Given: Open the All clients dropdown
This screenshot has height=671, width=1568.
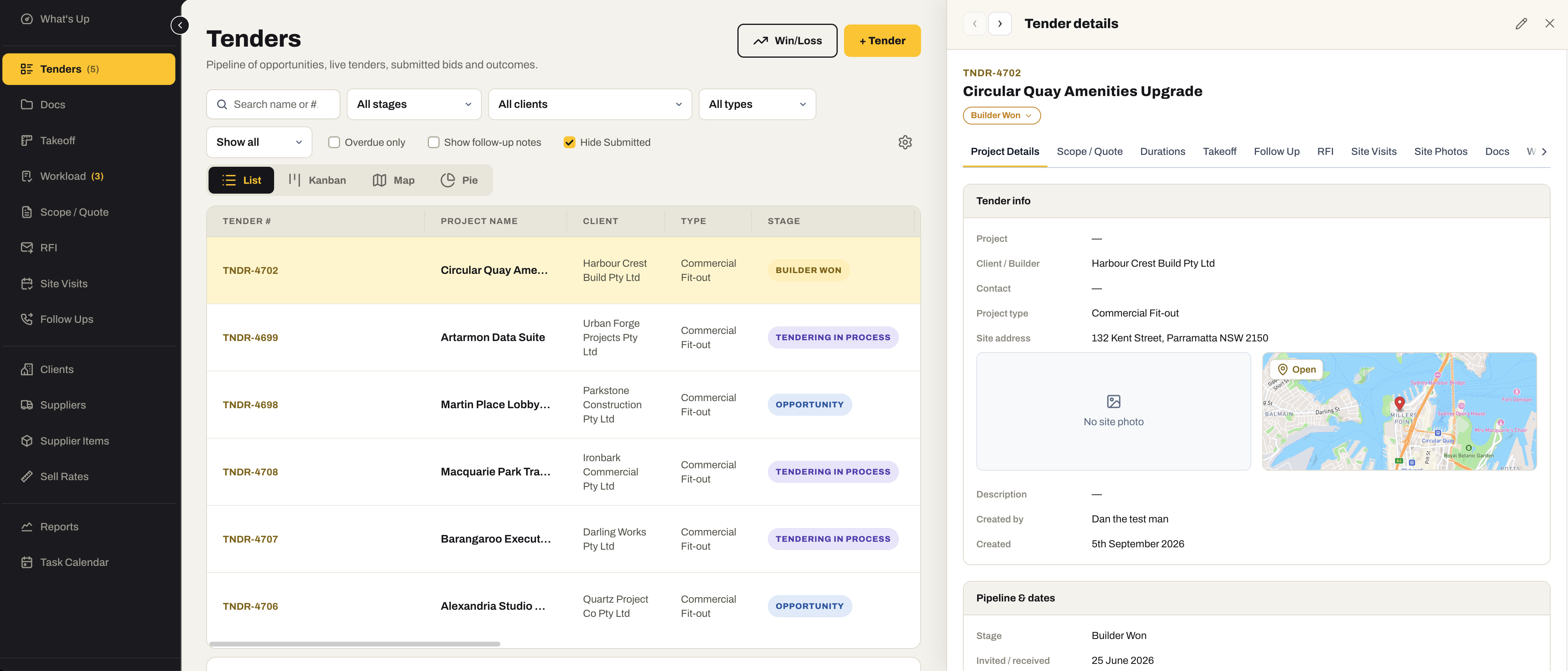Looking at the screenshot, I should [x=590, y=104].
